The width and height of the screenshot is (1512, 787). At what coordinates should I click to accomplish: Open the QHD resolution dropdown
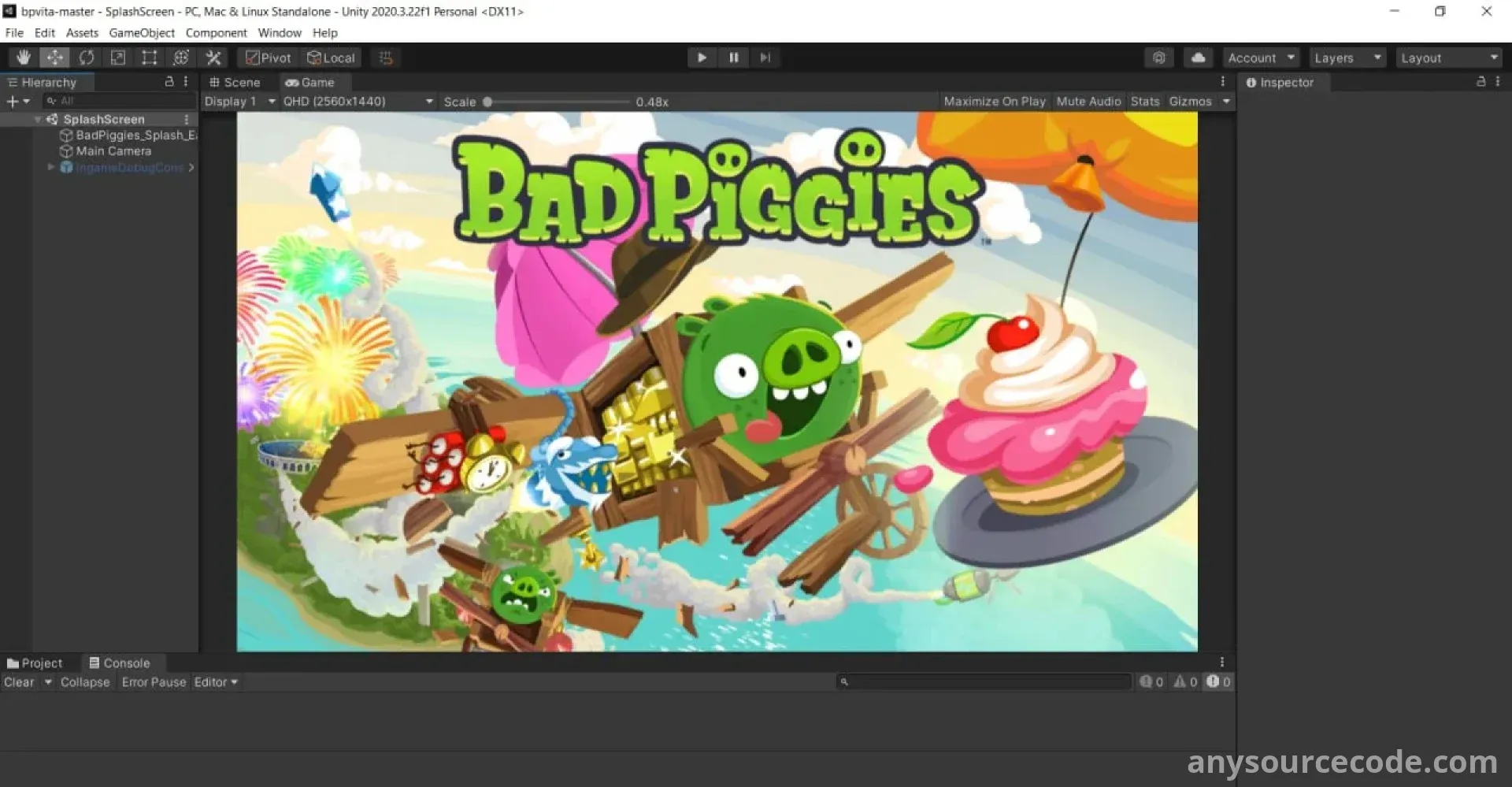(358, 102)
